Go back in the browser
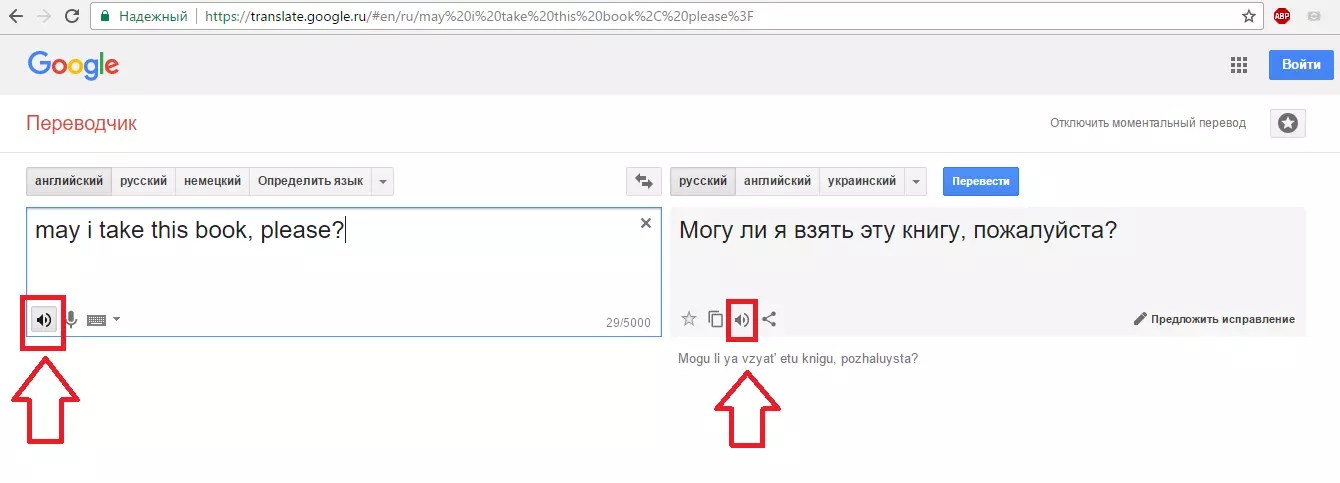The height and width of the screenshot is (483, 1340). (x=17, y=16)
